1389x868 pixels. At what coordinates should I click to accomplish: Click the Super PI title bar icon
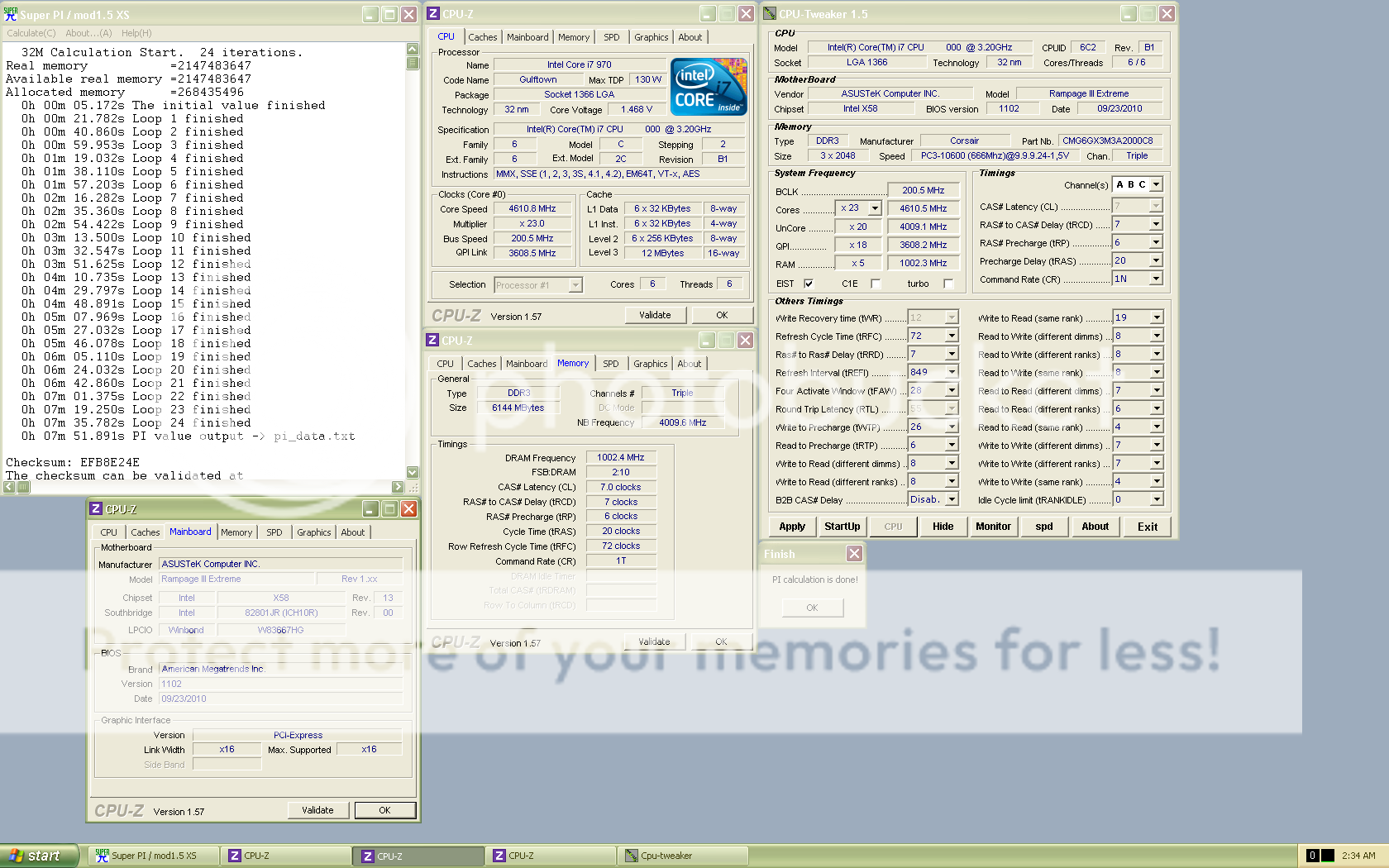tap(11, 14)
